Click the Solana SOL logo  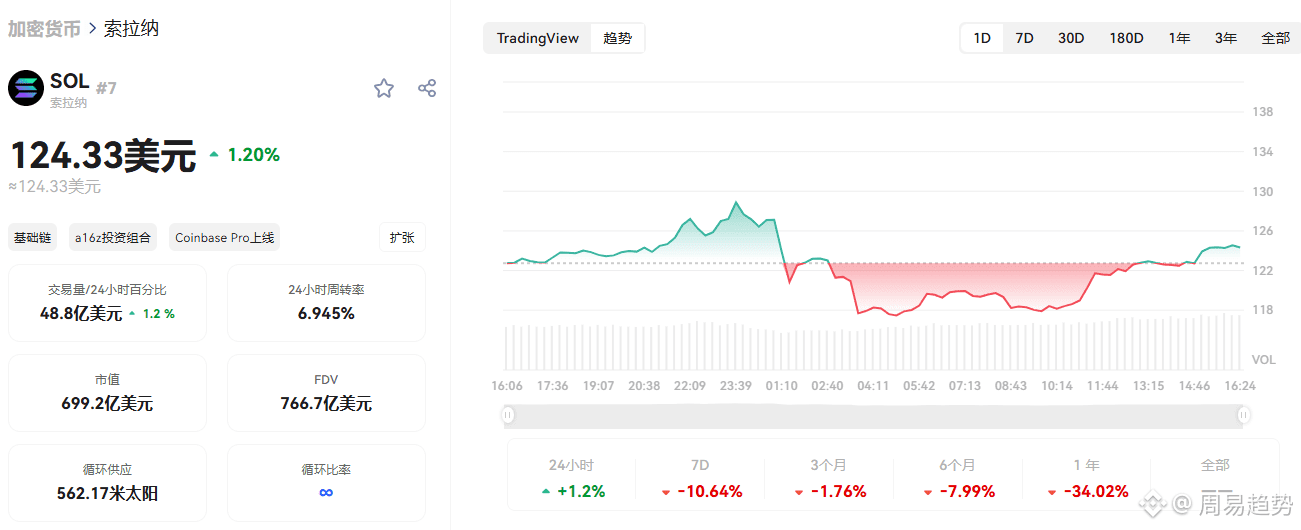click(26, 88)
